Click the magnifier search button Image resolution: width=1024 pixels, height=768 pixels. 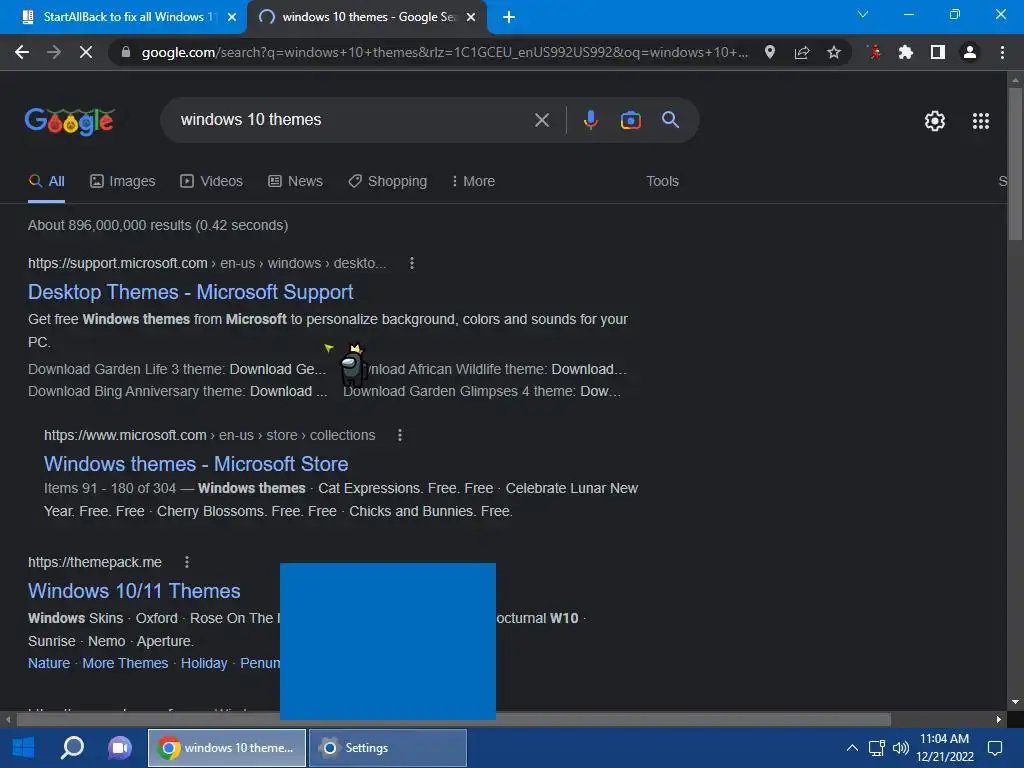[670, 120]
